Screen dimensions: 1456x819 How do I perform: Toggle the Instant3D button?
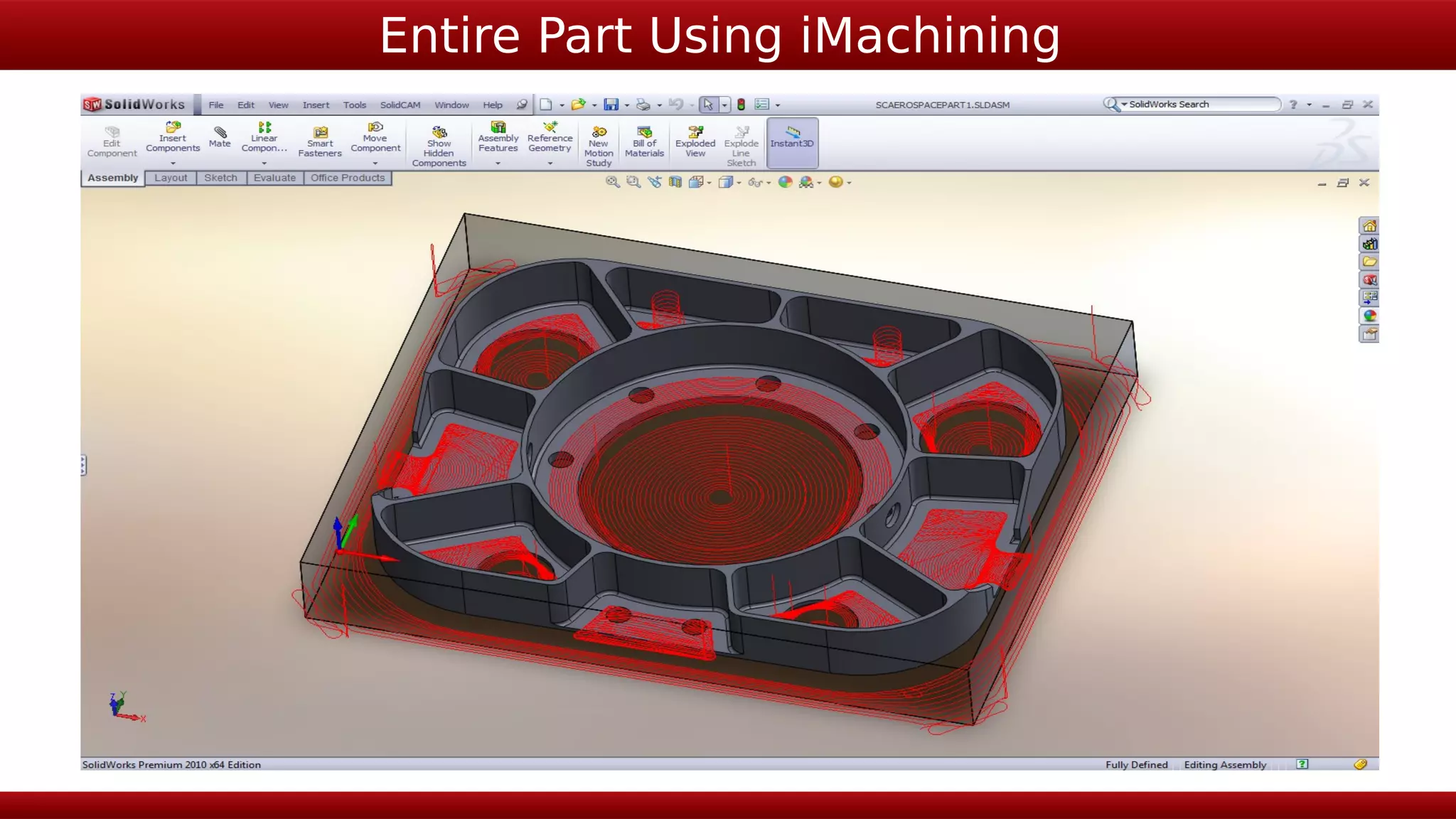tap(792, 142)
